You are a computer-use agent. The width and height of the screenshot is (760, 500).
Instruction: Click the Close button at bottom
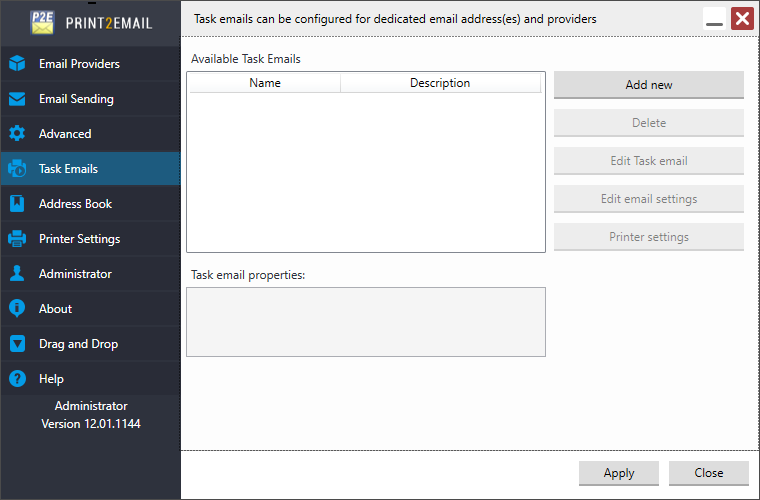pos(709,473)
